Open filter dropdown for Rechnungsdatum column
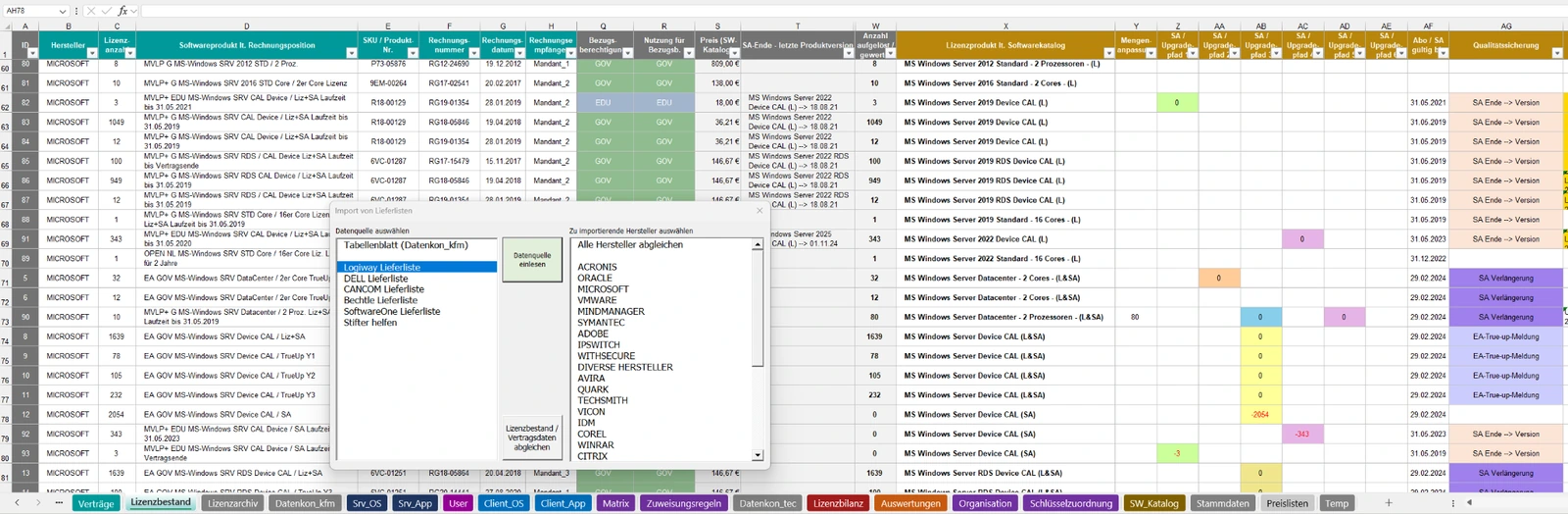Viewport: 1568px width, 514px height. (519, 53)
